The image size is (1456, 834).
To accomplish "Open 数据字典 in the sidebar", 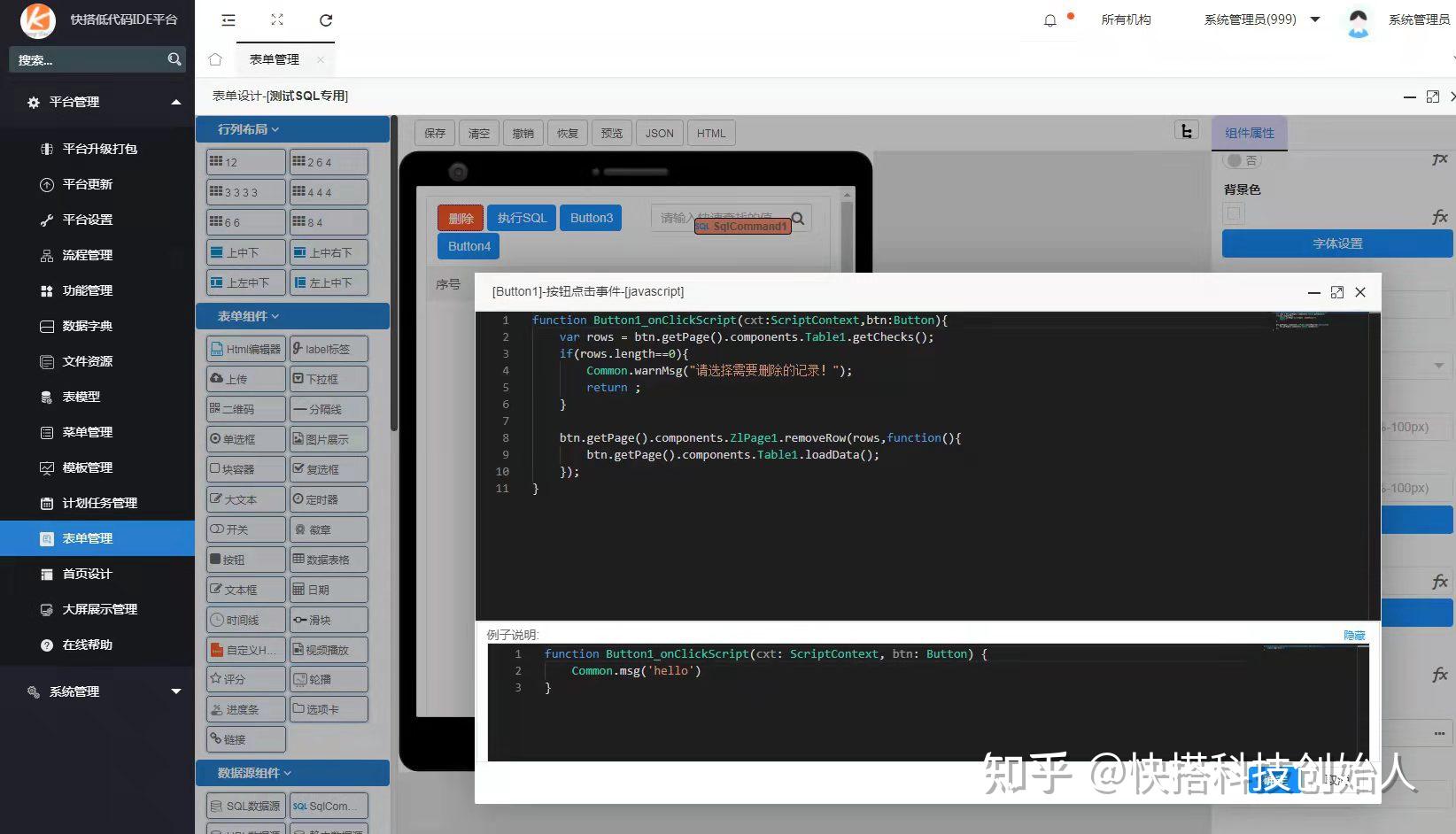I will (x=97, y=326).
